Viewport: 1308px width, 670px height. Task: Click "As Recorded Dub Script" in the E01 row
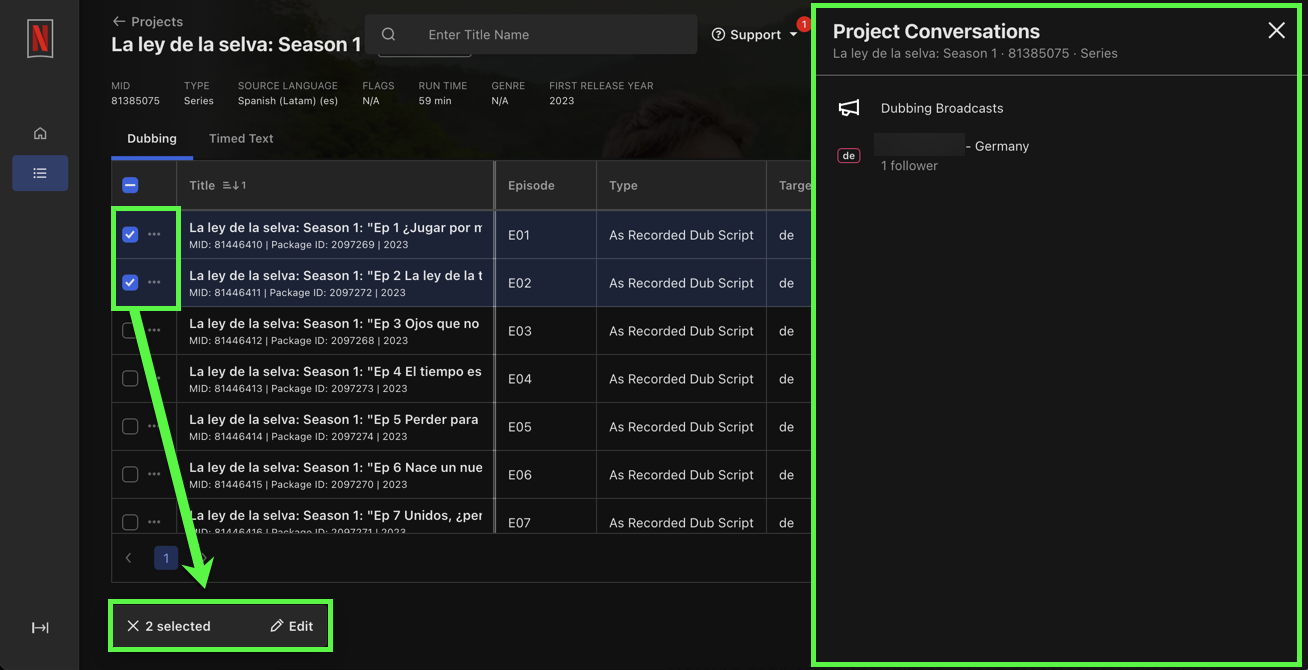coord(681,235)
